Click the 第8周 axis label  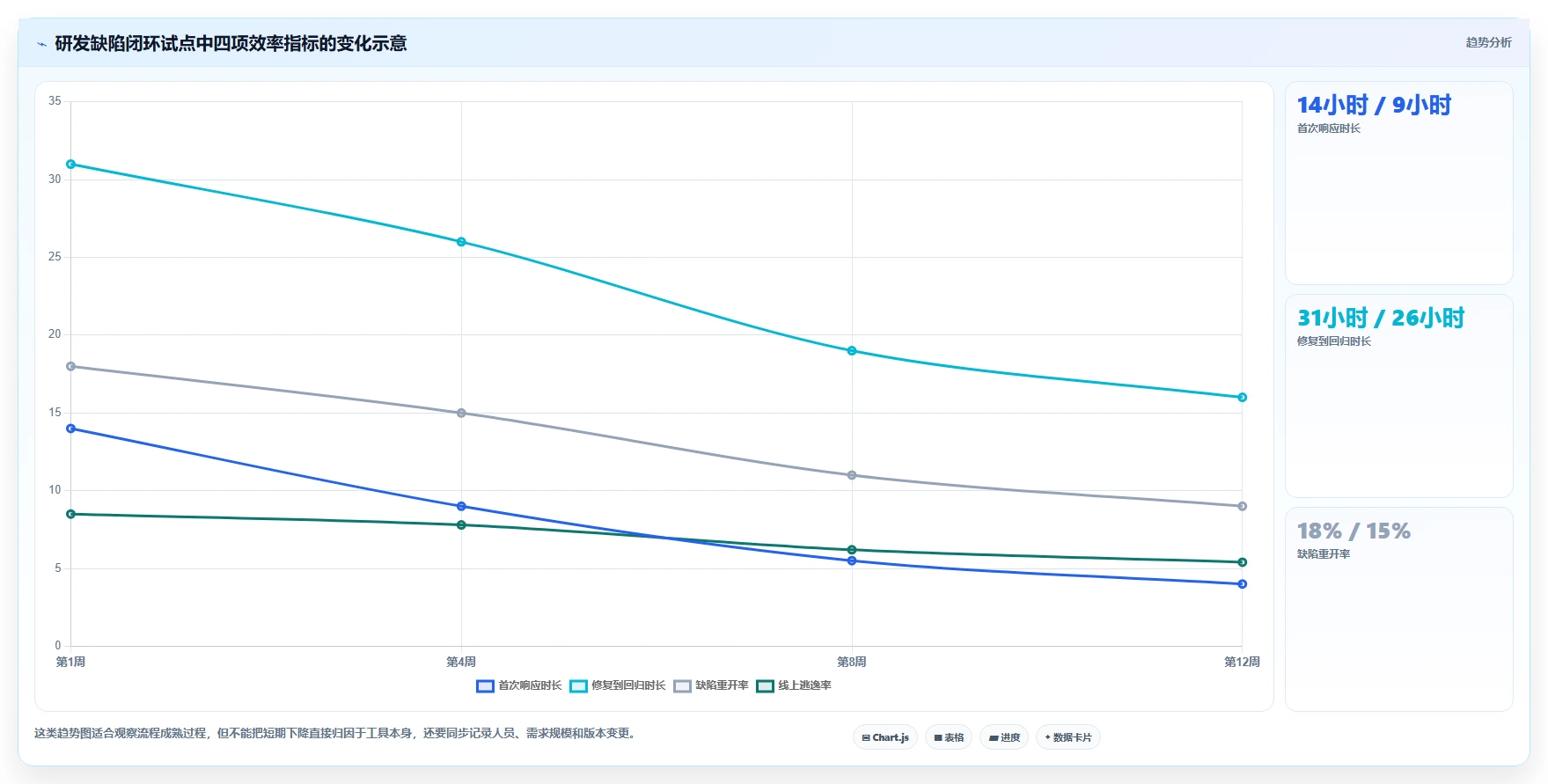point(852,662)
